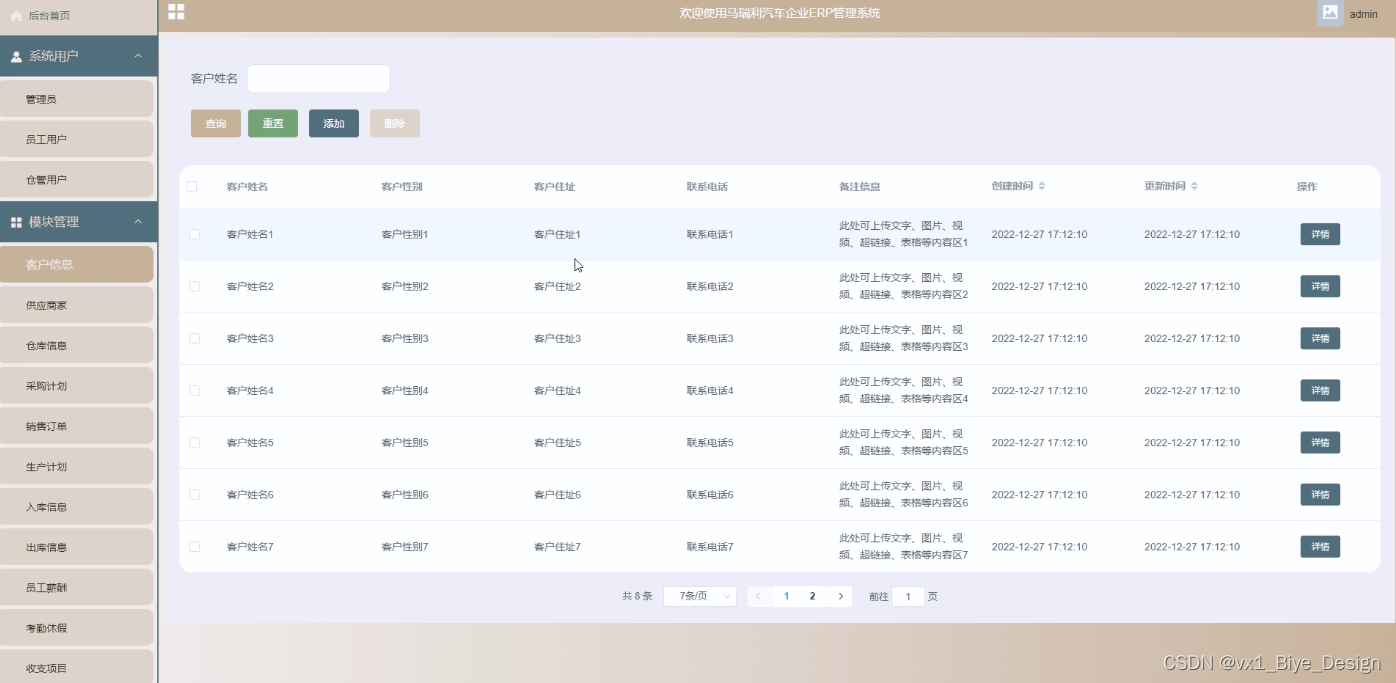
Task: Open 详情 for 客户姓名3
Action: (x=1320, y=338)
